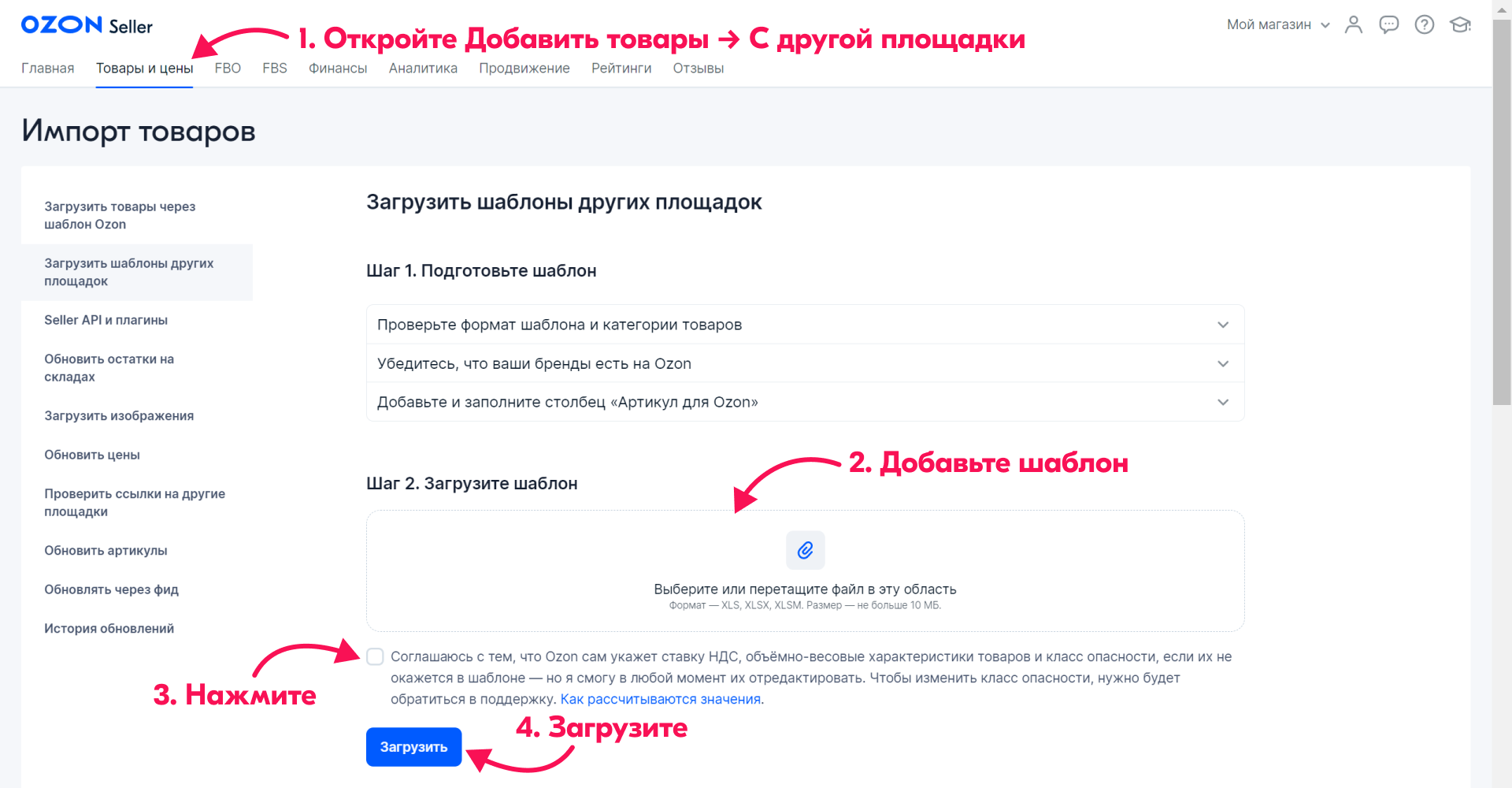Screen dimensions: 1512x788
Task: Follow the 'Как рассчитываются значения' link
Action: point(660,699)
